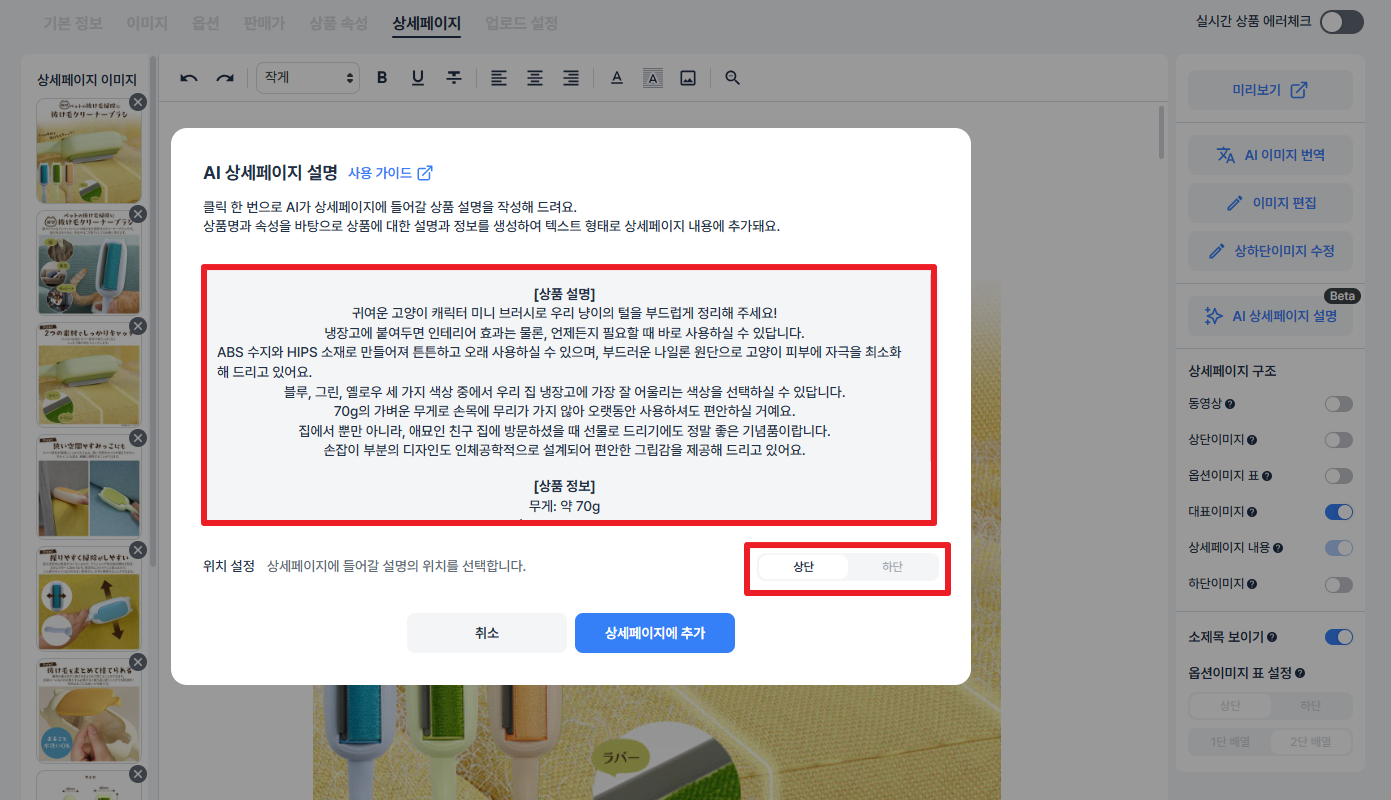Apply underline formatting
The height and width of the screenshot is (800, 1391).
click(x=417, y=77)
